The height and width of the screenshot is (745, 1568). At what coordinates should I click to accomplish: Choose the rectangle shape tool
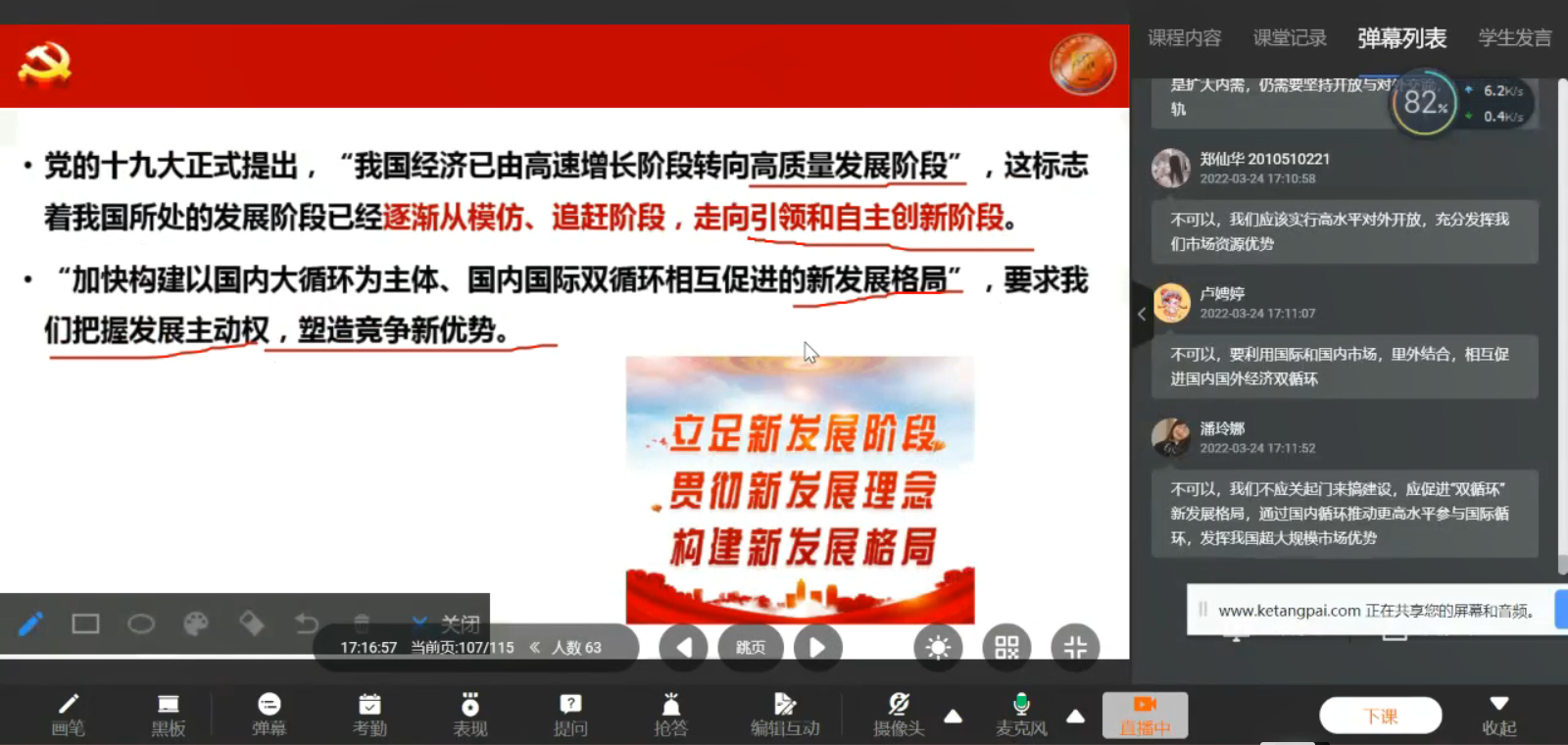click(85, 623)
